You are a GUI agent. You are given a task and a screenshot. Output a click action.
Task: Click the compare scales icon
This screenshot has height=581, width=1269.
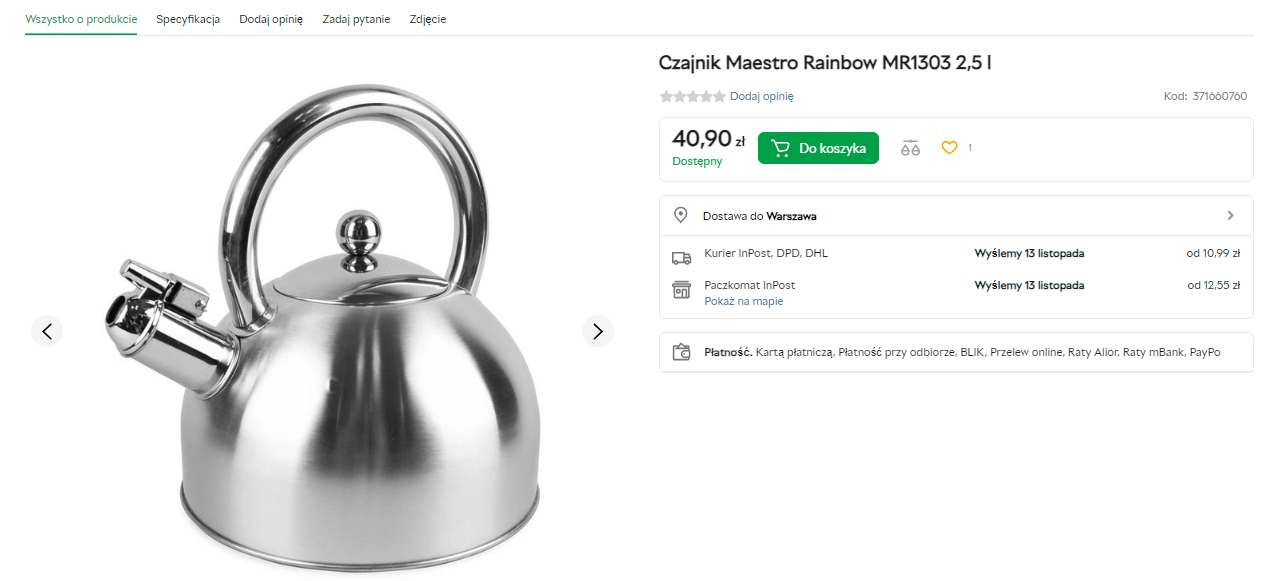coord(909,148)
